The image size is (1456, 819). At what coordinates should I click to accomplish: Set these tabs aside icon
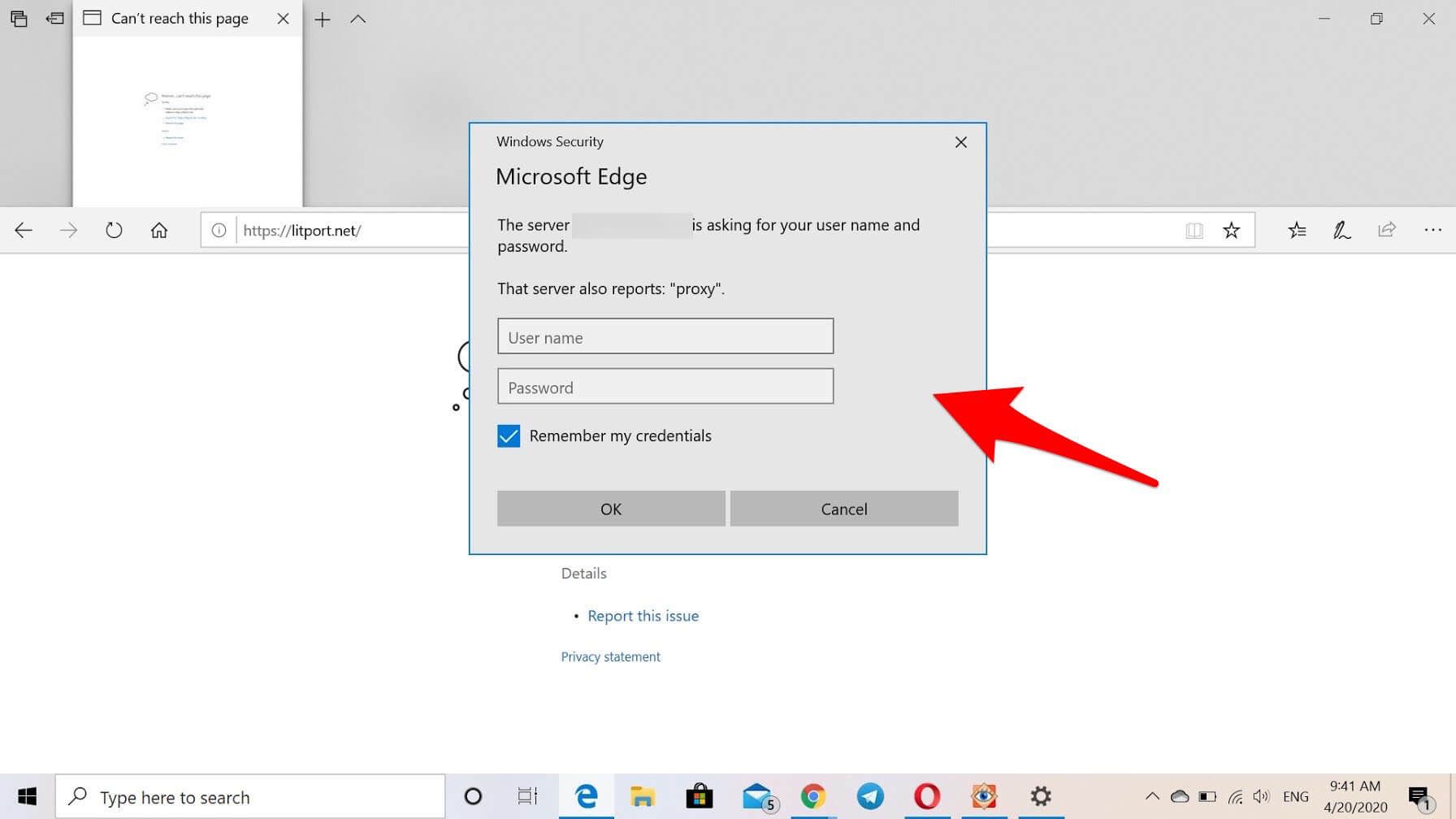pyautogui.click(x=55, y=18)
